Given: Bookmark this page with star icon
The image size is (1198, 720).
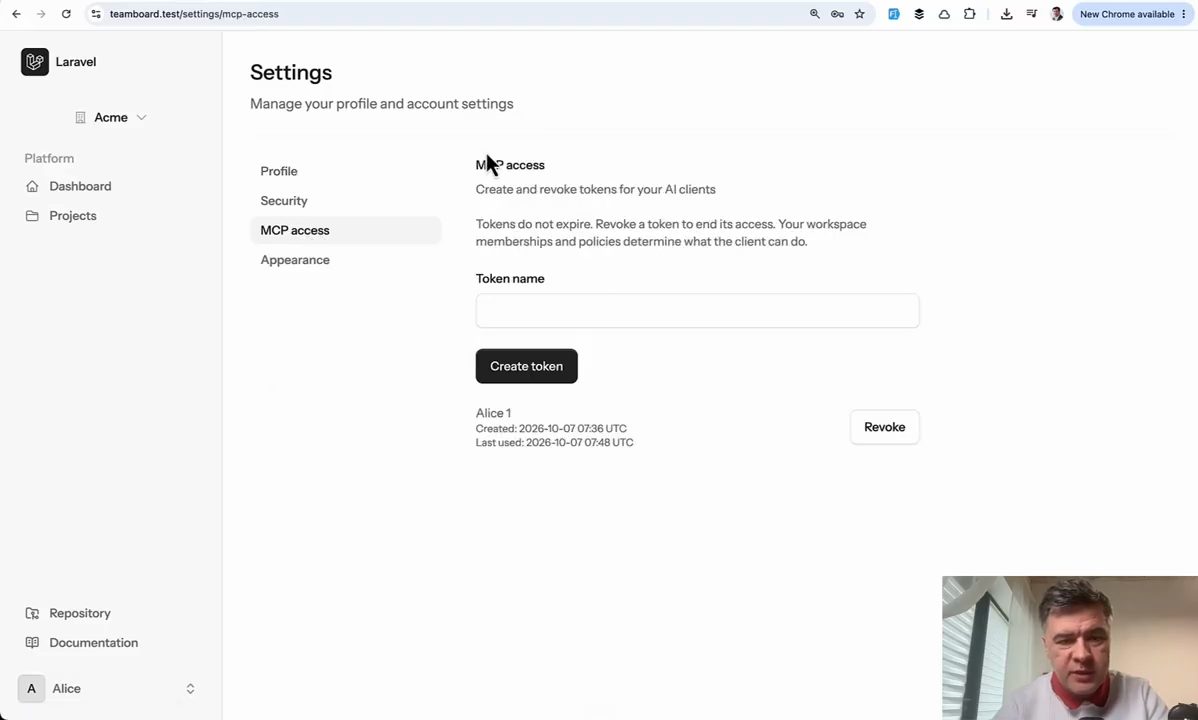Looking at the screenshot, I should tap(860, 14).
